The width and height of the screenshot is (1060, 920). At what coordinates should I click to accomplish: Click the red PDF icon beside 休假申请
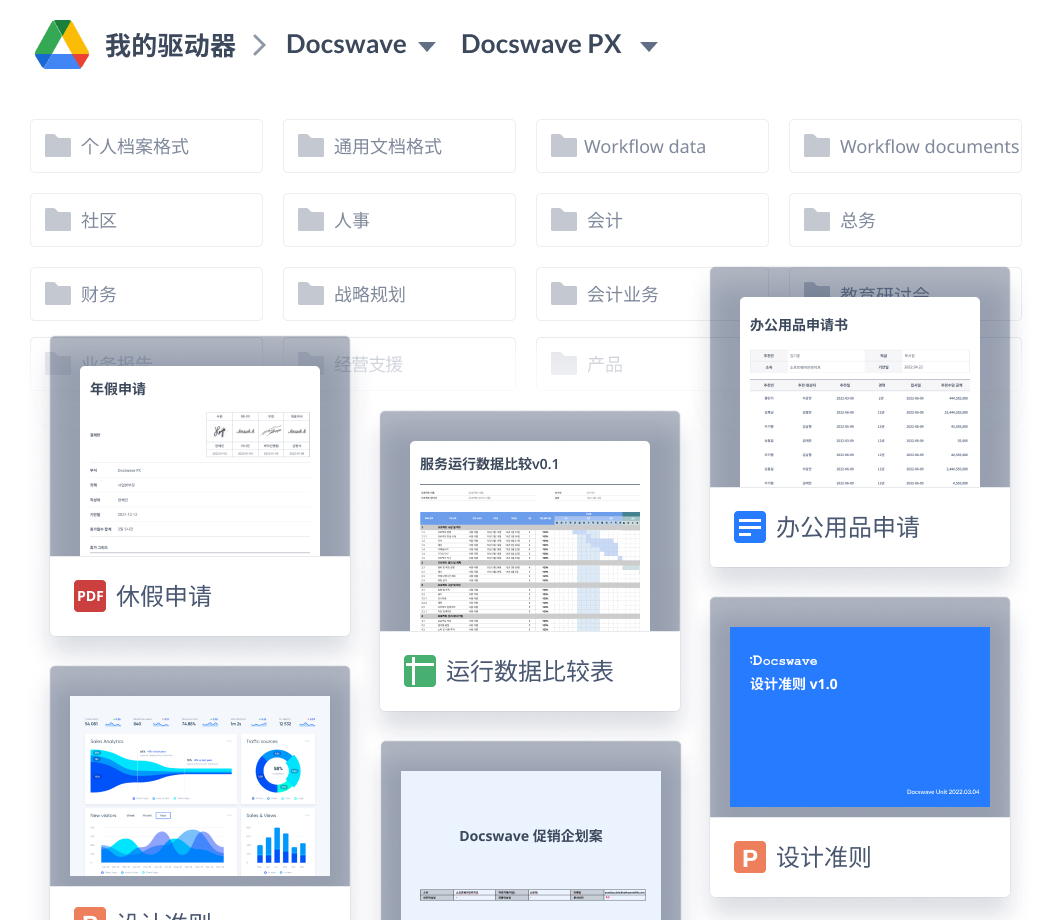(x=90, y=596)
